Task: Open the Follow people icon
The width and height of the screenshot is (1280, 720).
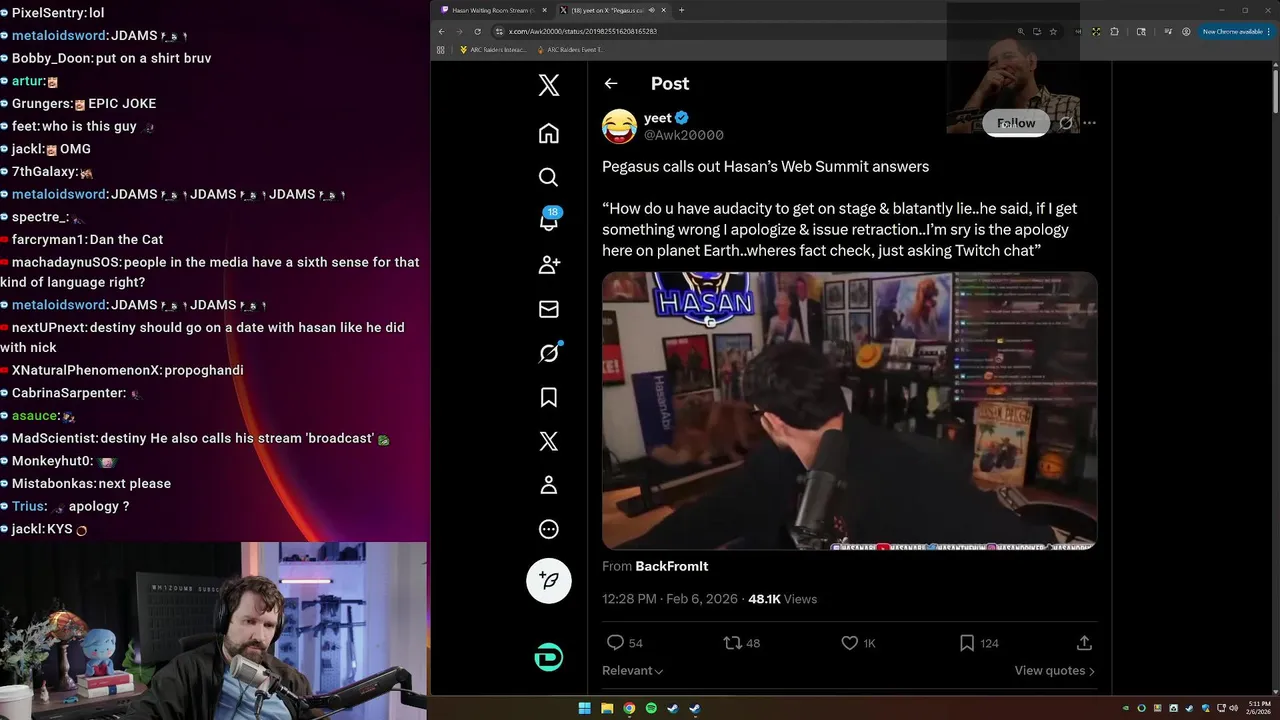Action: click(x=549, y=265)
